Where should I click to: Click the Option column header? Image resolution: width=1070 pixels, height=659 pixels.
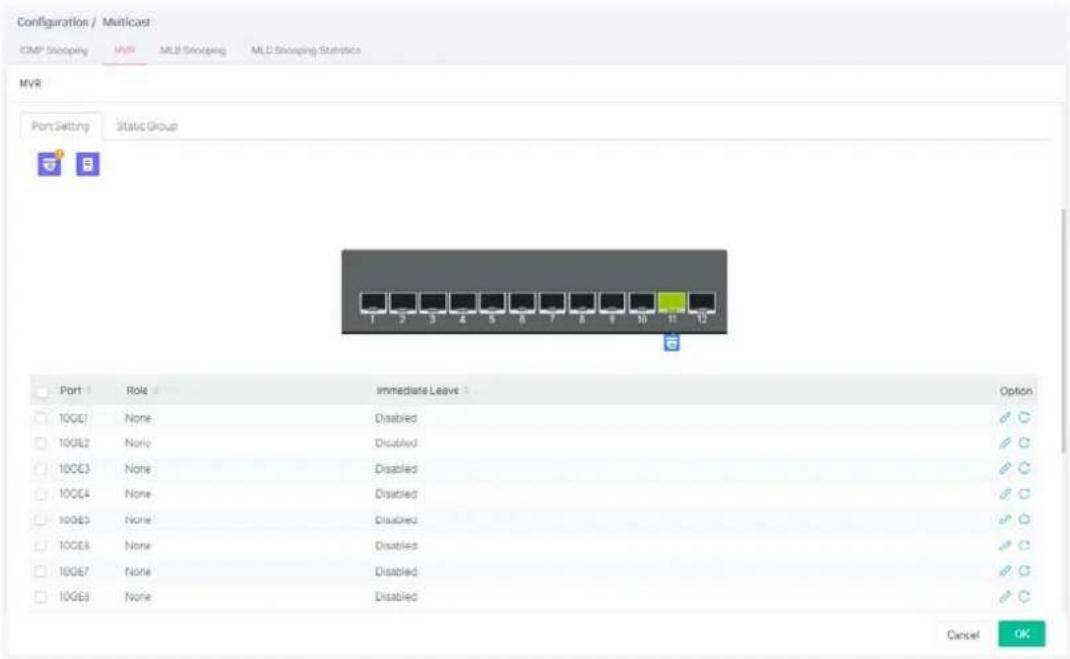pos(1015,391)
